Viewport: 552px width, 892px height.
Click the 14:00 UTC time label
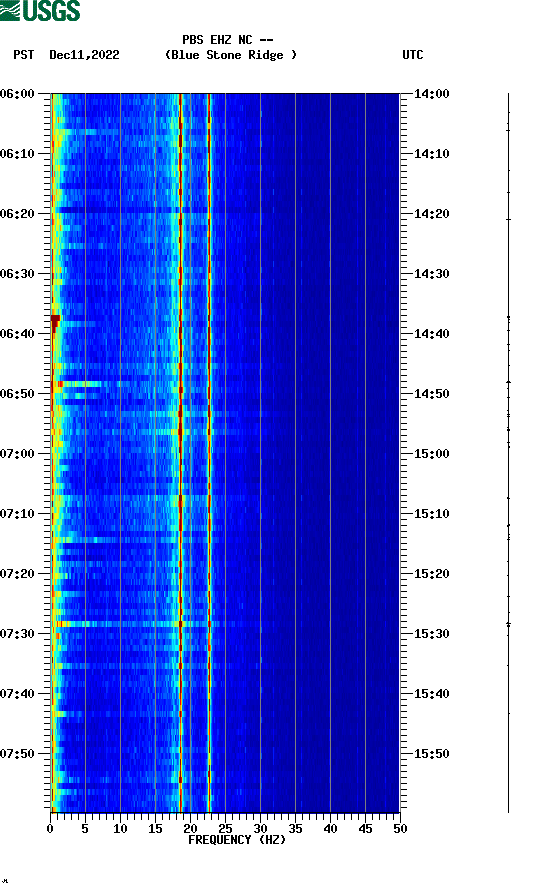431,93
